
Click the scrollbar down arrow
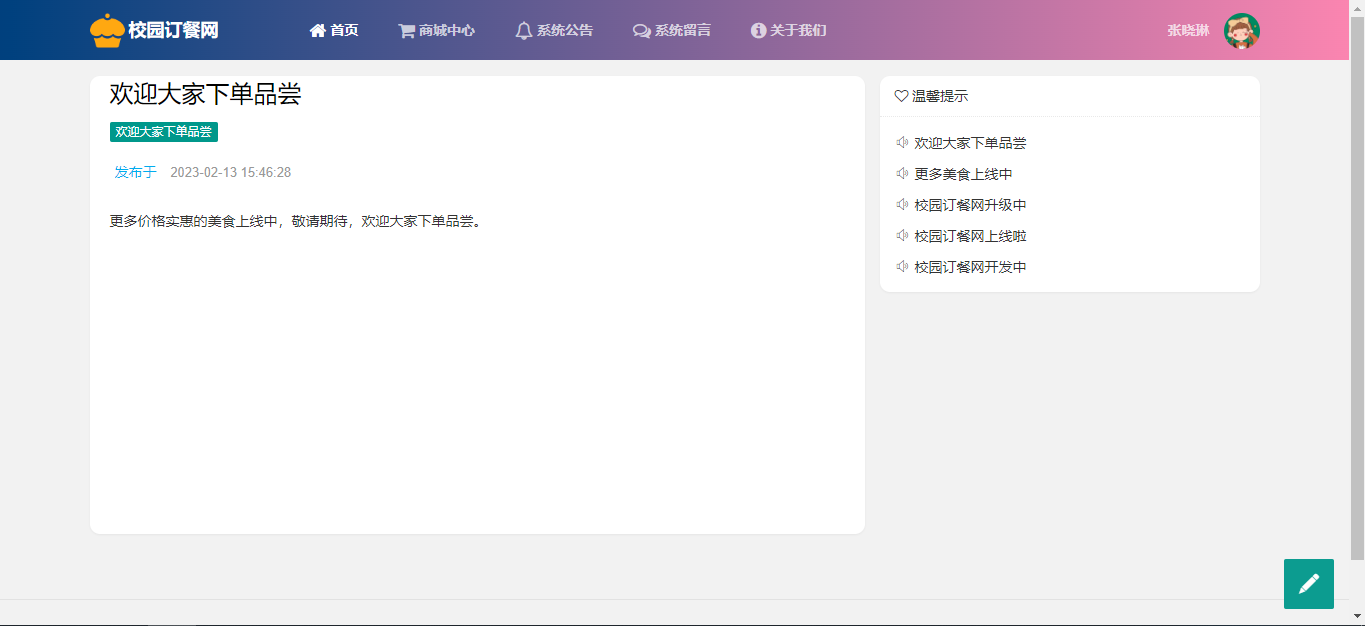point(1357,617)
